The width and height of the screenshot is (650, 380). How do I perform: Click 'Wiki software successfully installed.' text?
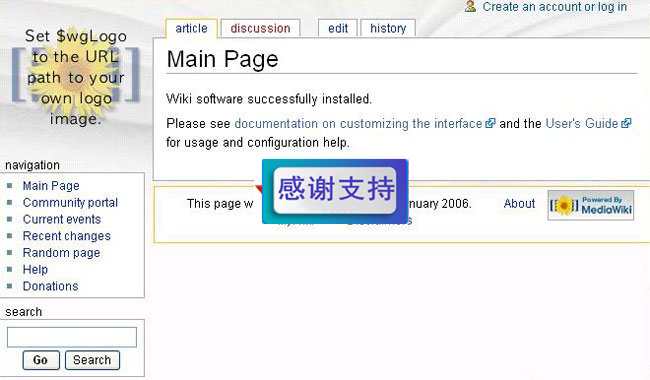(x=269, y=99)
